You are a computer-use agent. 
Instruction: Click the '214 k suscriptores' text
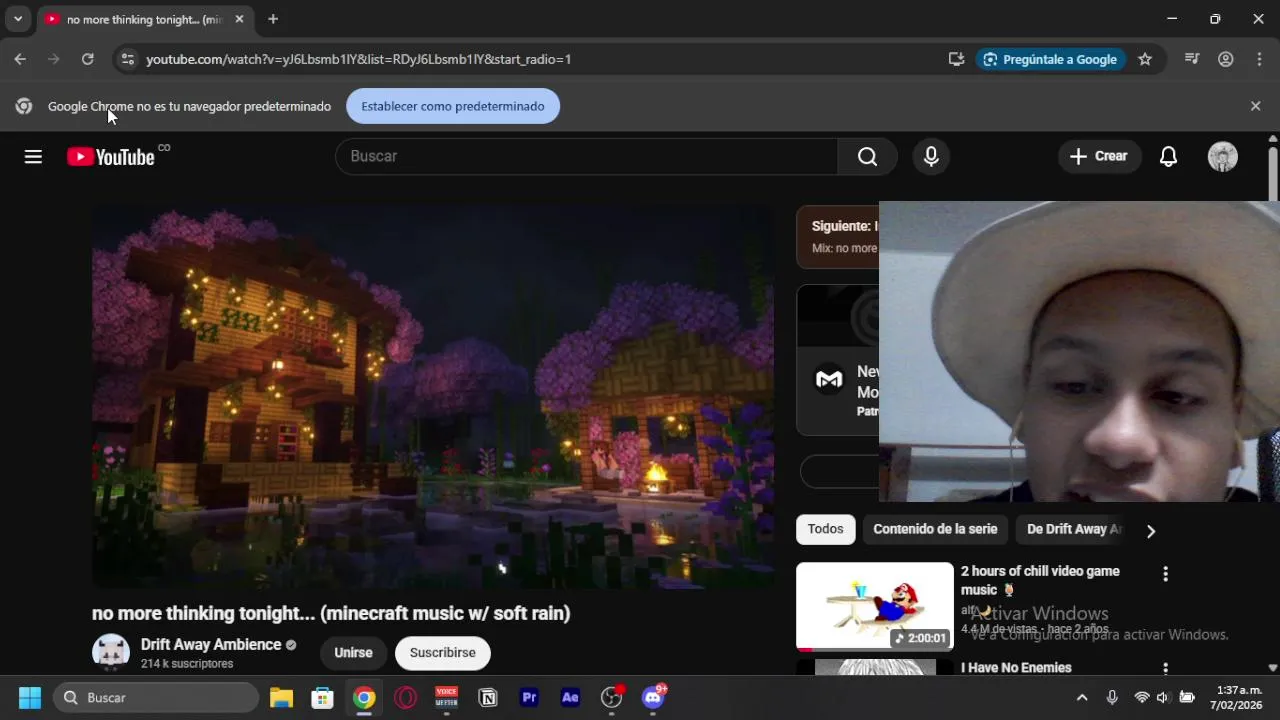pos(187,664)
